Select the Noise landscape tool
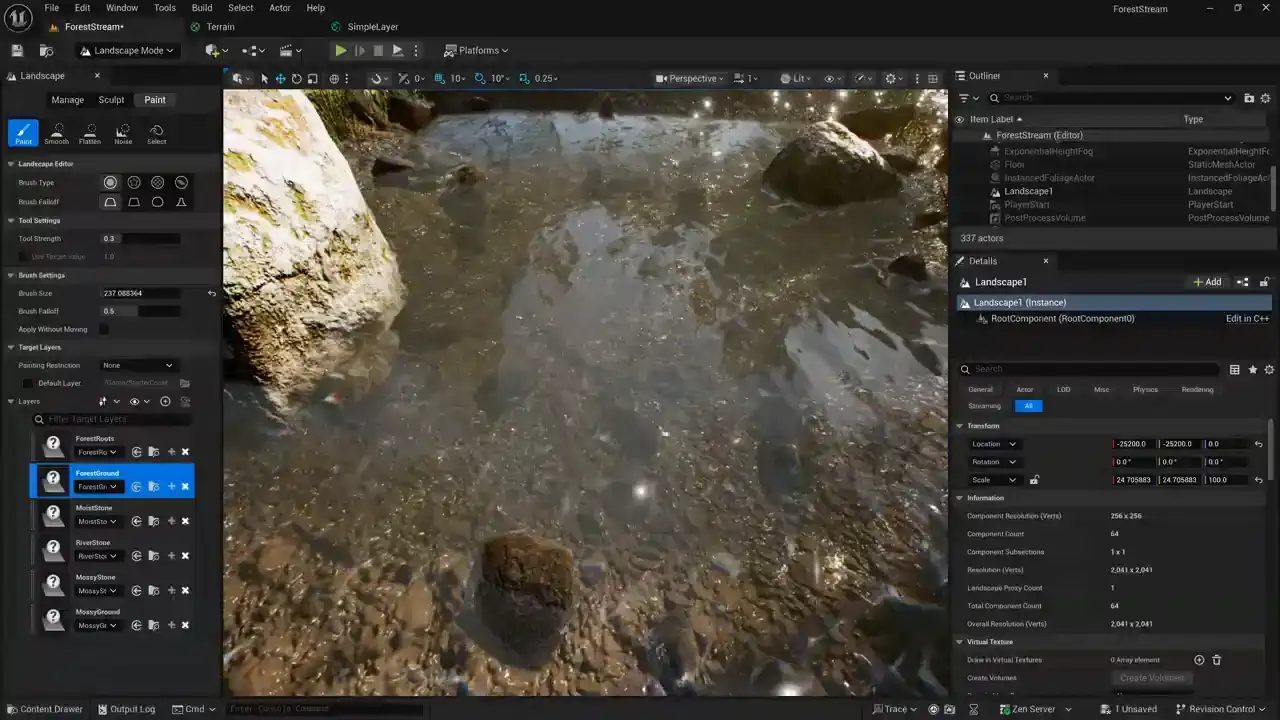The height and width of the screenshot is (720, 1280). click(x=123, y=133)
